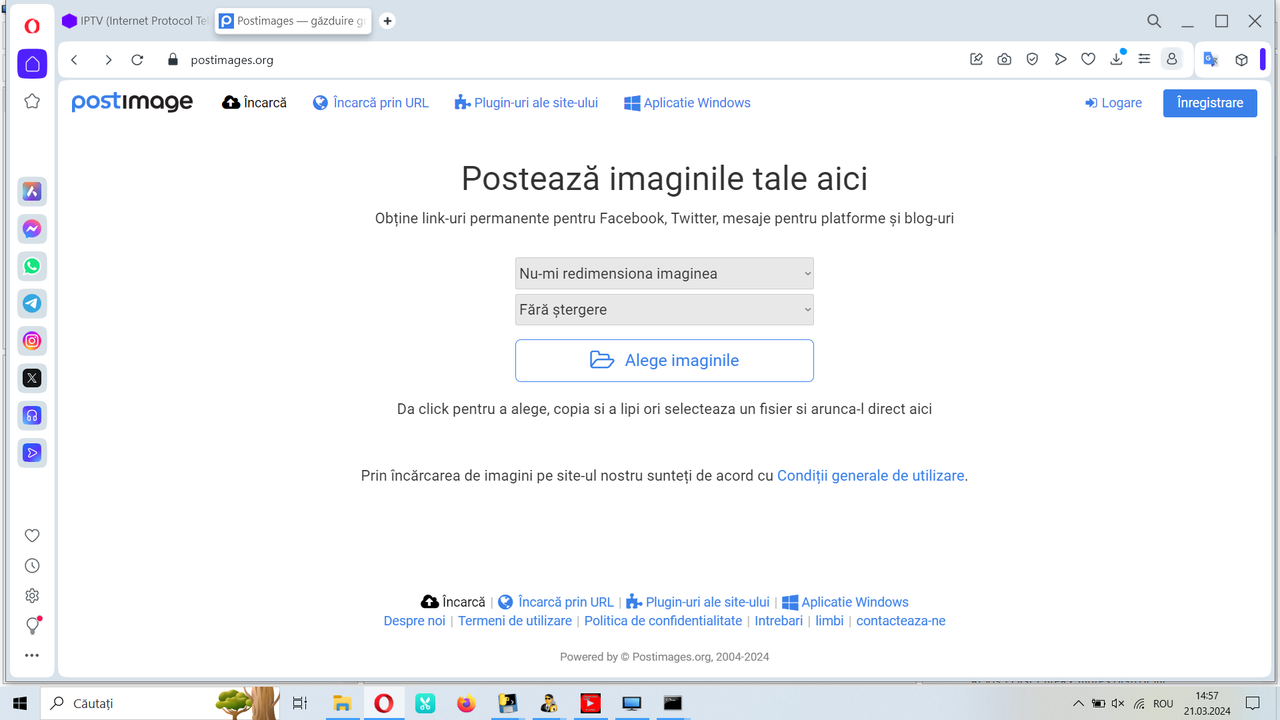This screenshot has height=720, width=1280.
Task: Open limbi language footer link
Action: tap(830, 621)
